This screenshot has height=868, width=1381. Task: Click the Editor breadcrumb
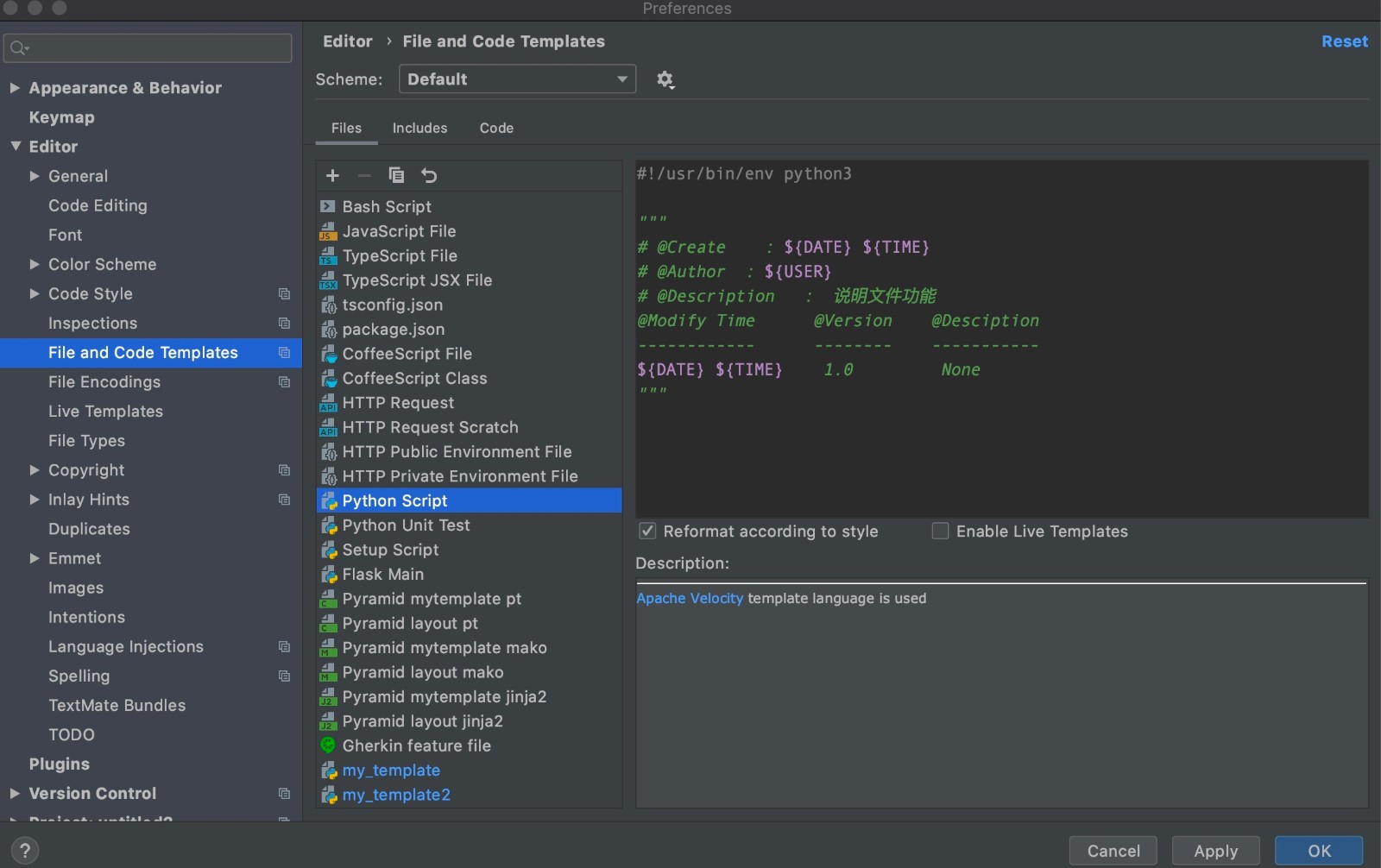[x=347, y=41]
